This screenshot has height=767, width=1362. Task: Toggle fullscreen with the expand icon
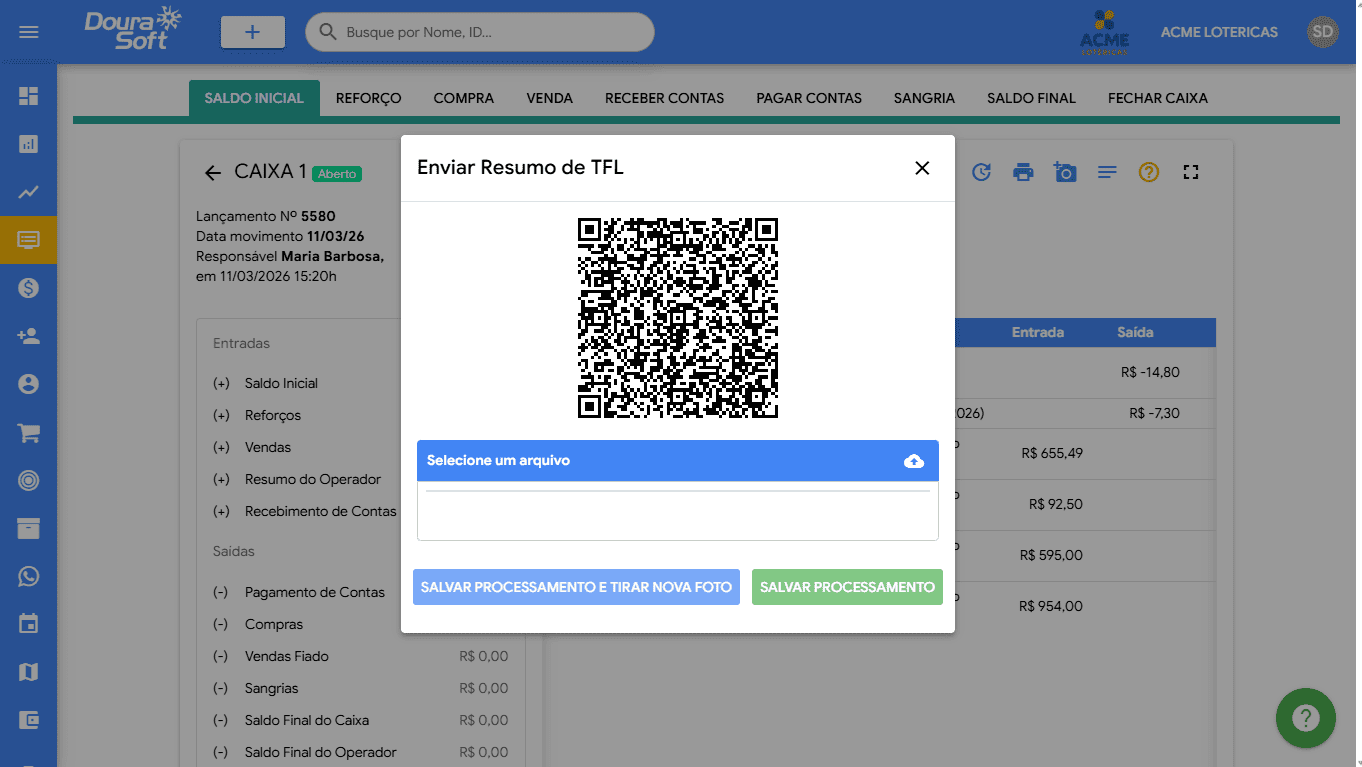click(1190, 172)
